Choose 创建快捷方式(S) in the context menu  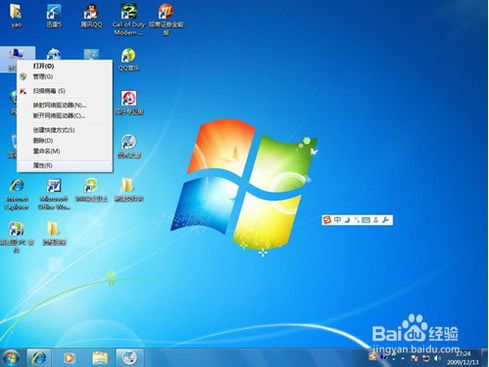tap(54, 130)
